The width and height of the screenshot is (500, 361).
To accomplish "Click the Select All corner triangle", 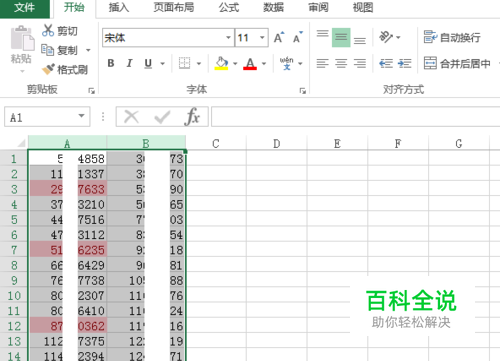I will [x=21, y=144].
